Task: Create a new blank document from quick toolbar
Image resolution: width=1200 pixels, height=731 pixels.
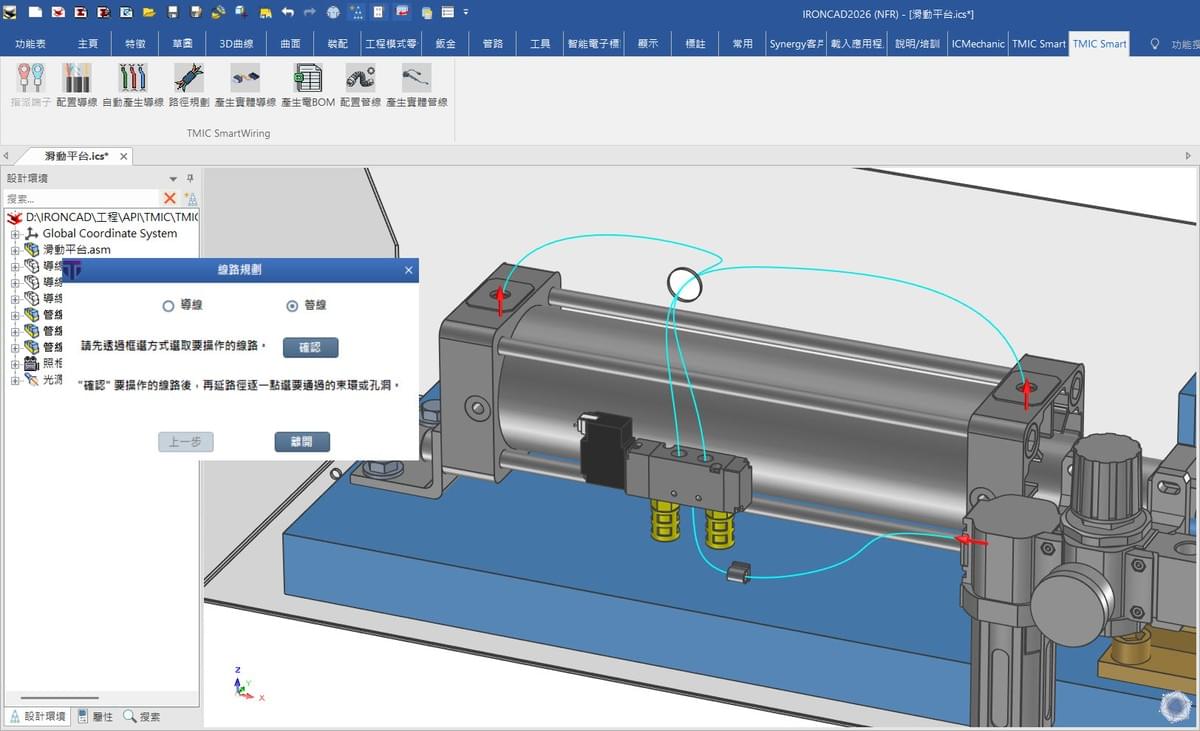Action: (x=35, y=13)
